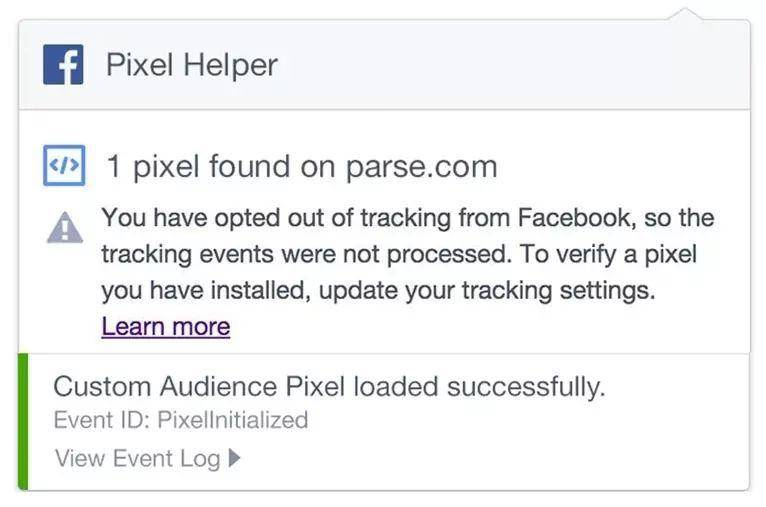
Task: Click the word Facebook in warning message
Action: [576, 217]
